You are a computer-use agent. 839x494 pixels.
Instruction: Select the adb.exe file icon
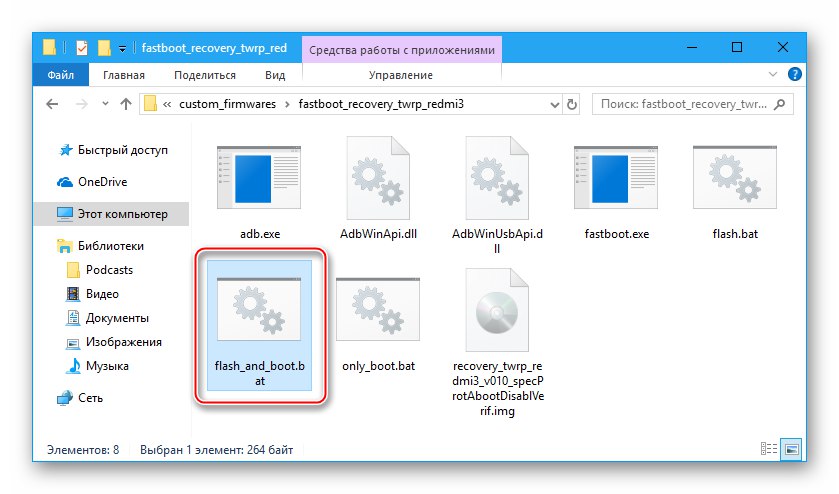point(259,178)
